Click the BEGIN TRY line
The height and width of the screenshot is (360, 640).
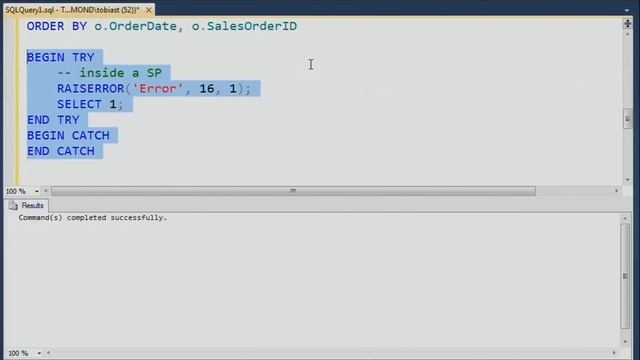click(61, 58)
